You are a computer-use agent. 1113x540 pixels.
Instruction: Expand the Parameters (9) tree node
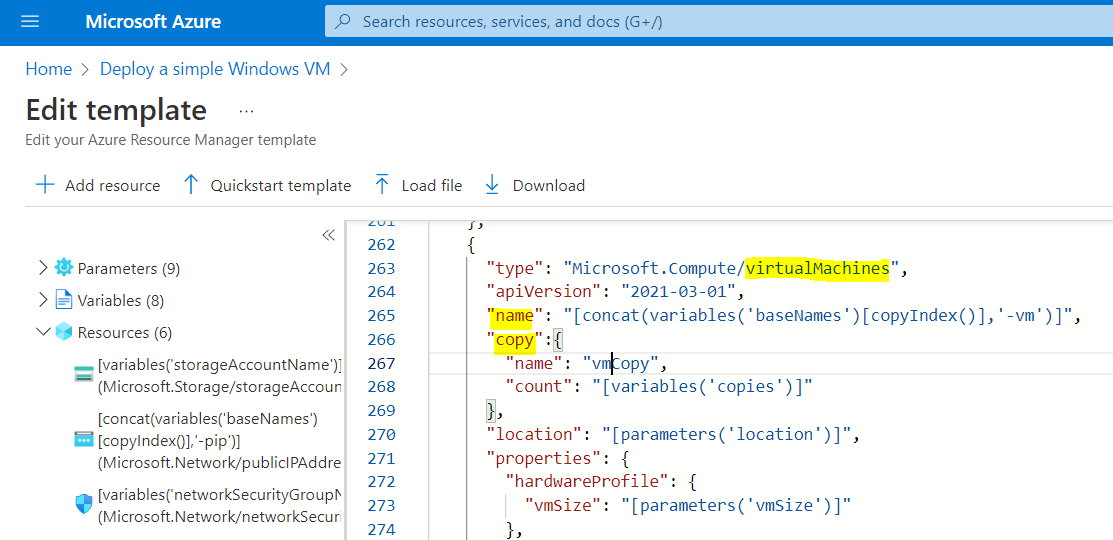(x=42, y=268)
